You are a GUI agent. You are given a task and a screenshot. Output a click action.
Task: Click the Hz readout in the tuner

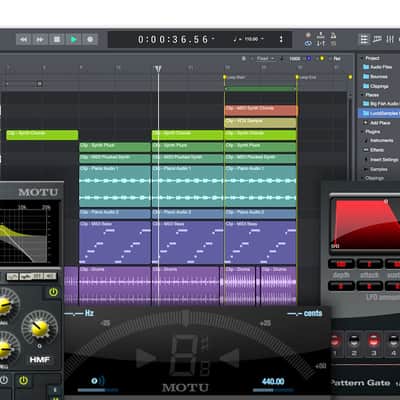(x=79, y=313)
